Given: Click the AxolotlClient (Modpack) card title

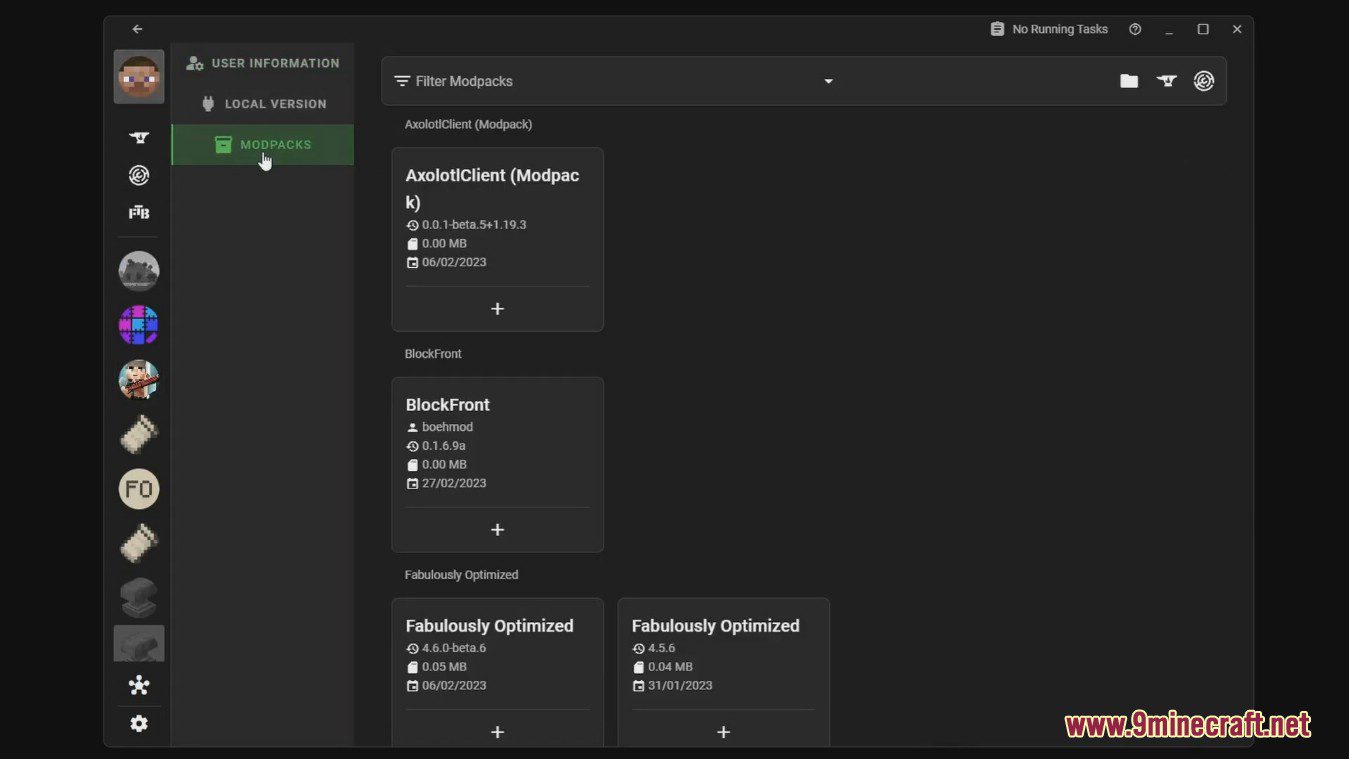Looking at the screenshot, I should (x=493, y=188).
